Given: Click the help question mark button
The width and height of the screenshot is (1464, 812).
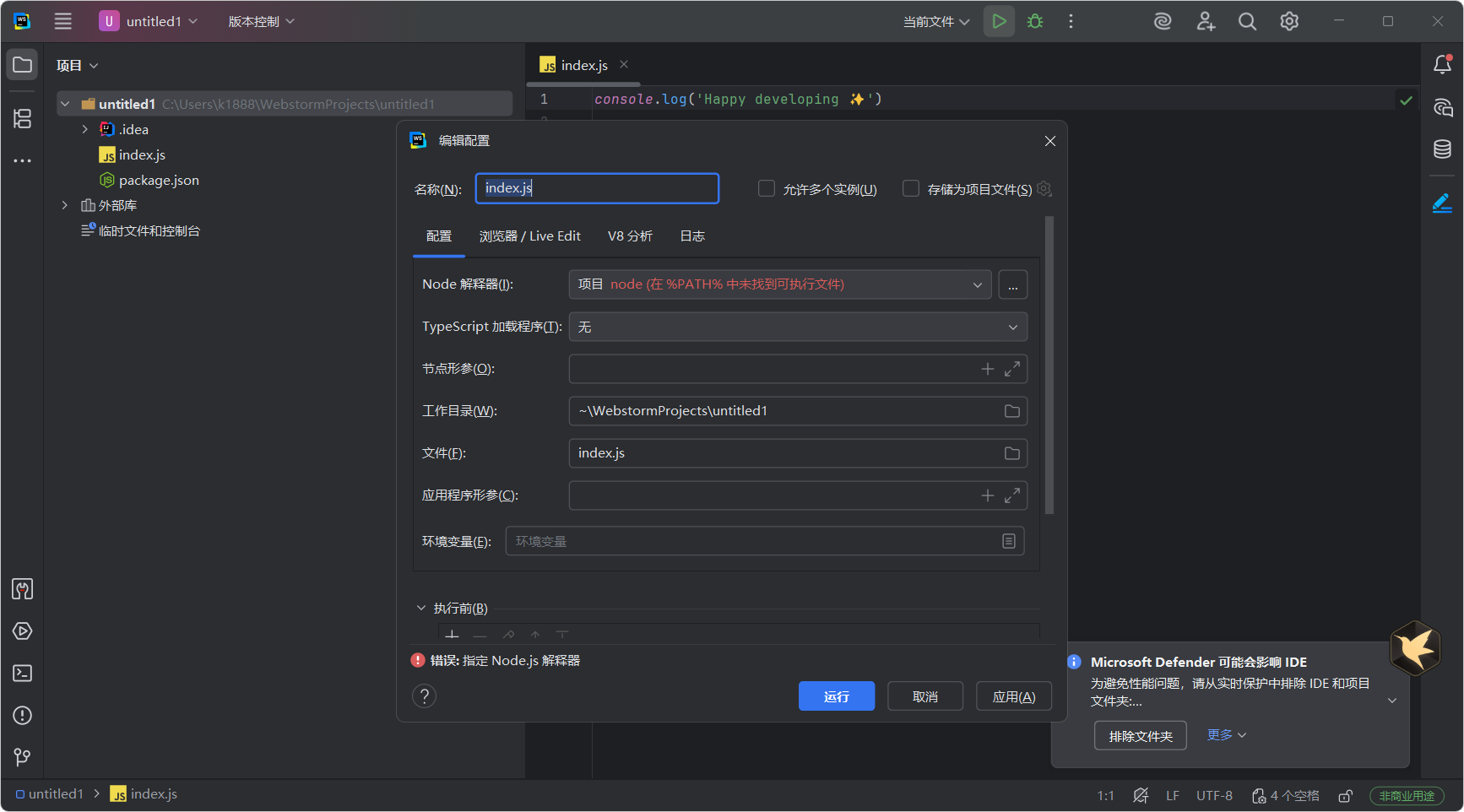Looking at the screenshot, I should (424, 696).
